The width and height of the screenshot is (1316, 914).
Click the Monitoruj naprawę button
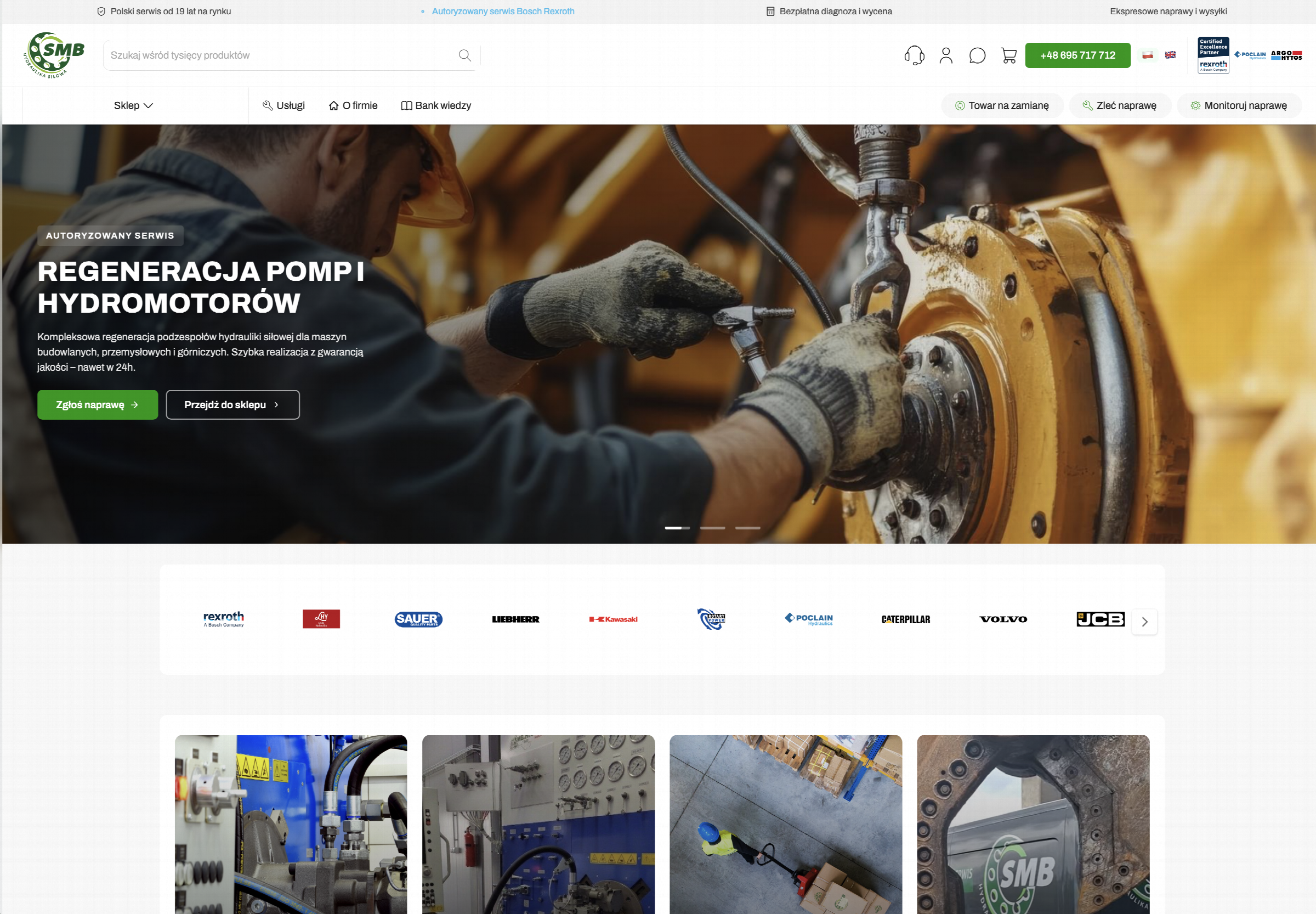click(x=1239, y=105)
